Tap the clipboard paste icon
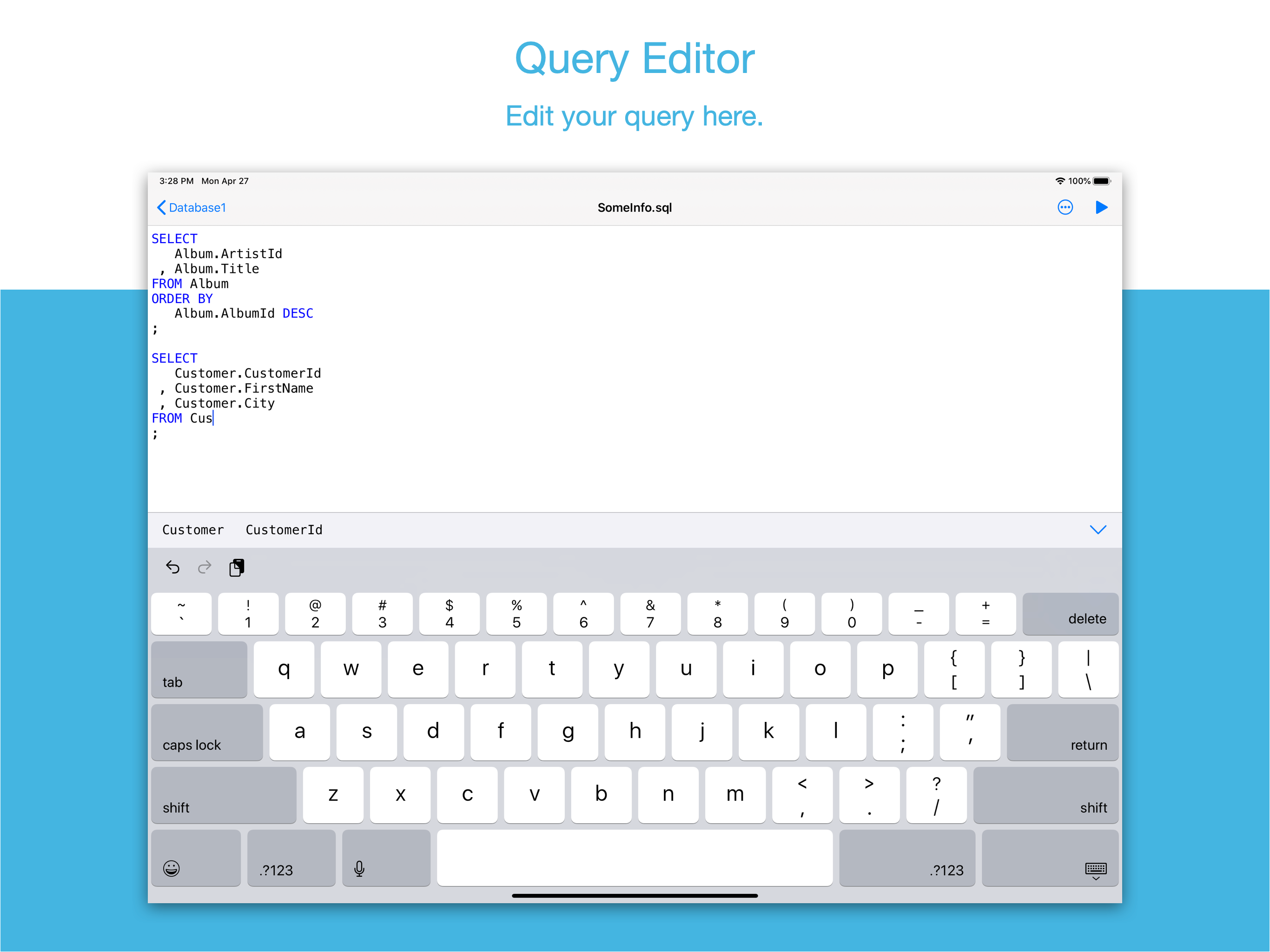This screenshot has height=952, width=1270. [237, 567]
